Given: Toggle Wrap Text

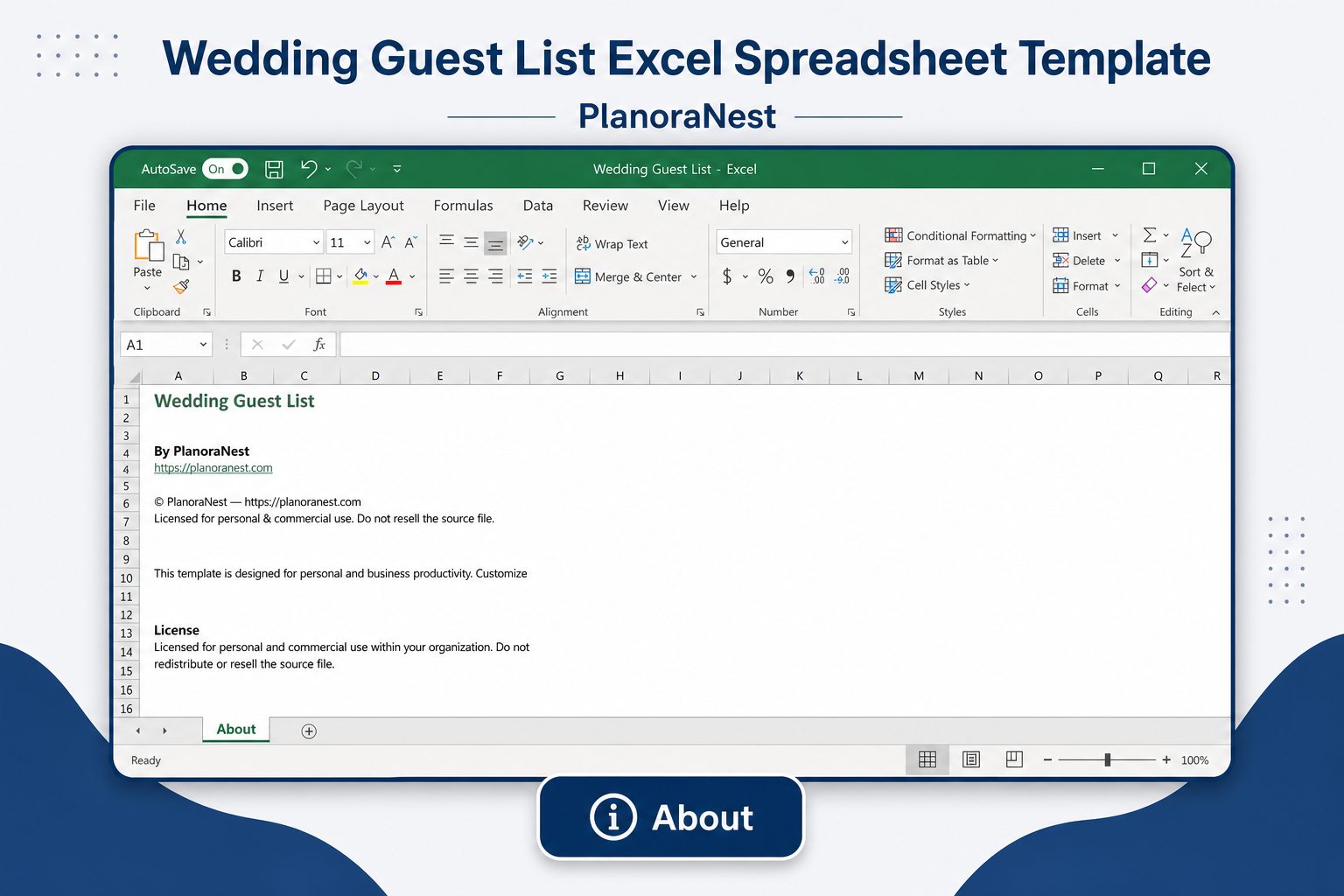Looking at the screenshot, I should pos(612,244).
